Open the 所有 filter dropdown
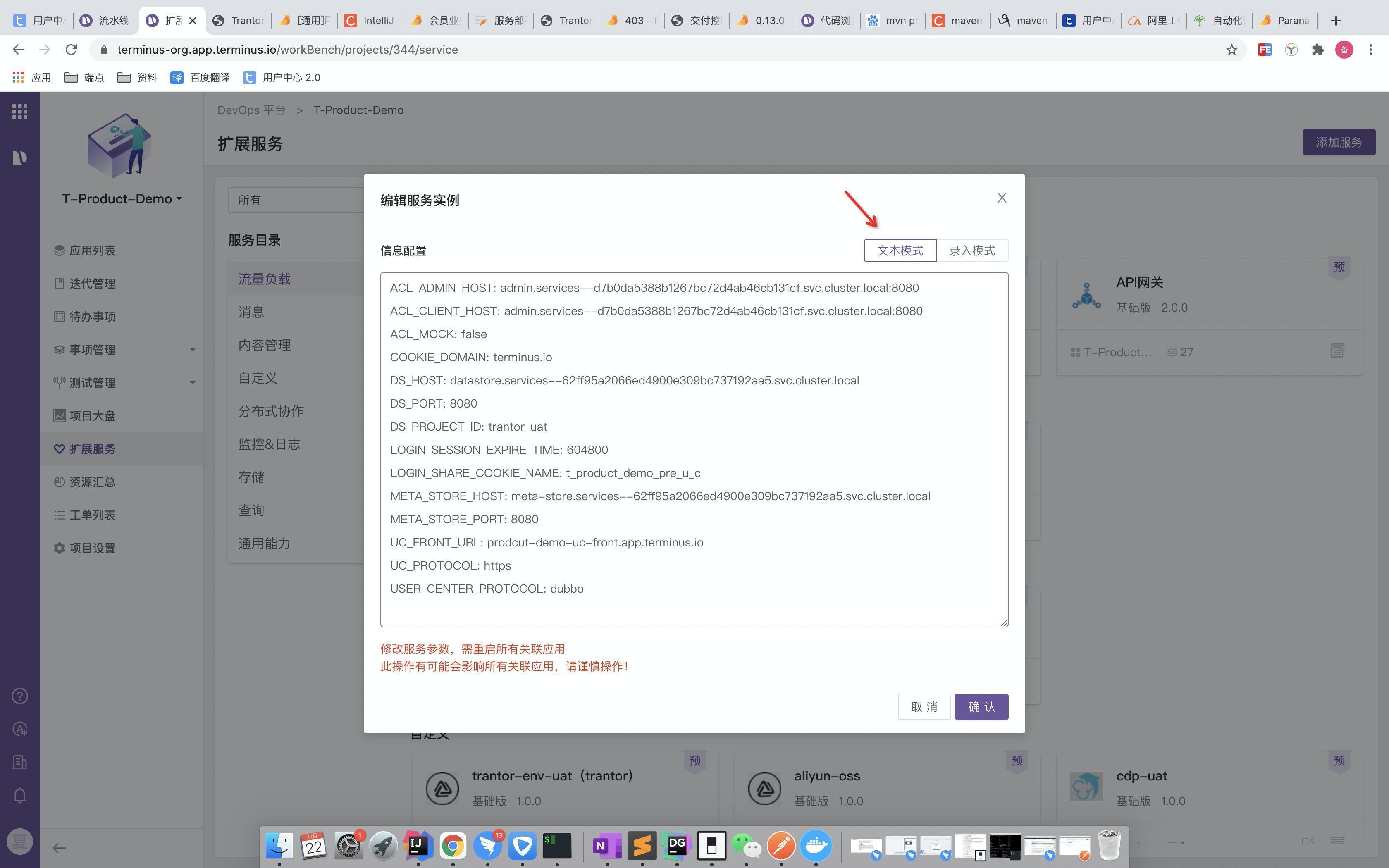The image size is (1389, 868). click(296, 200)
